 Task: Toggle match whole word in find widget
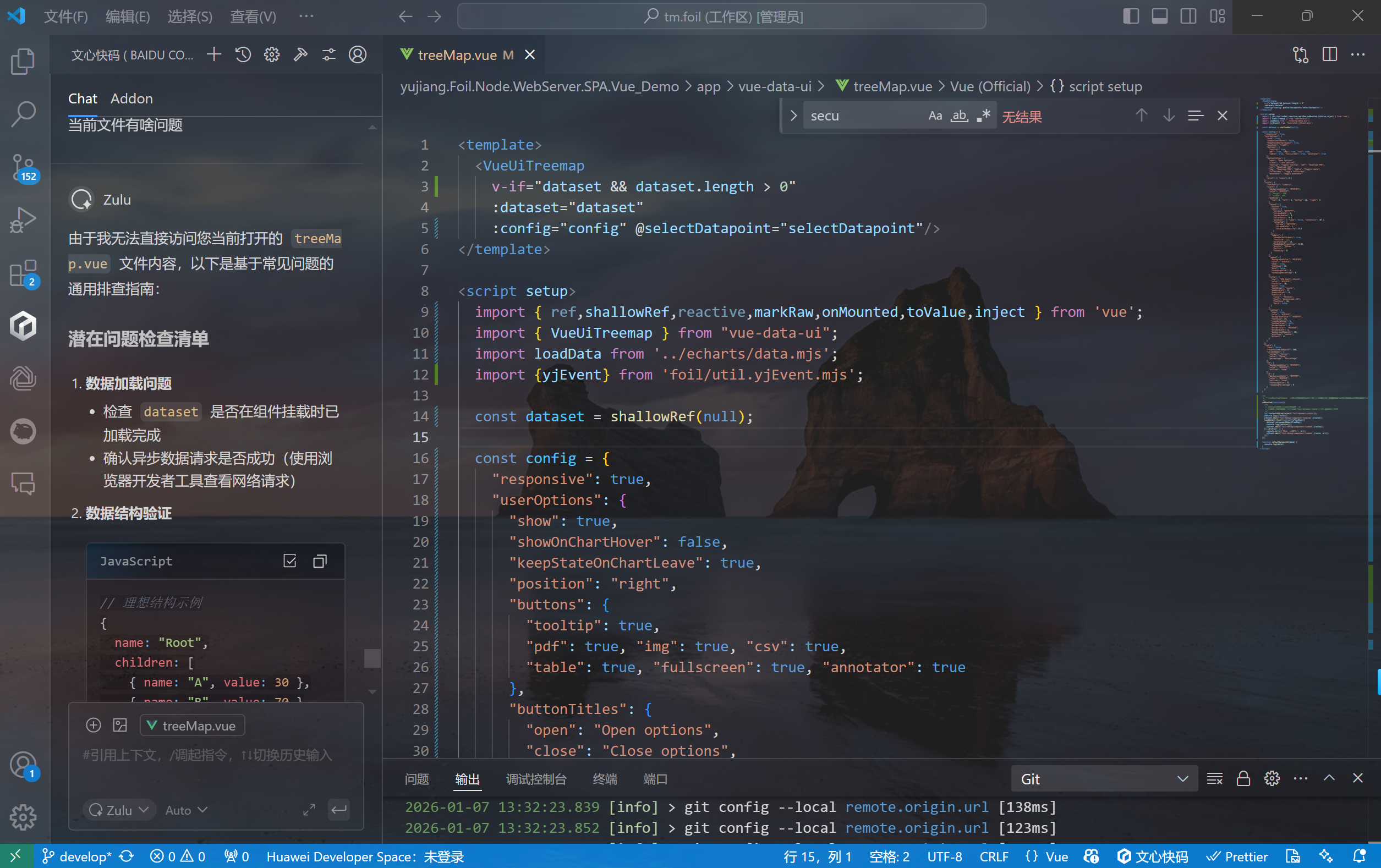click(959, 116)
